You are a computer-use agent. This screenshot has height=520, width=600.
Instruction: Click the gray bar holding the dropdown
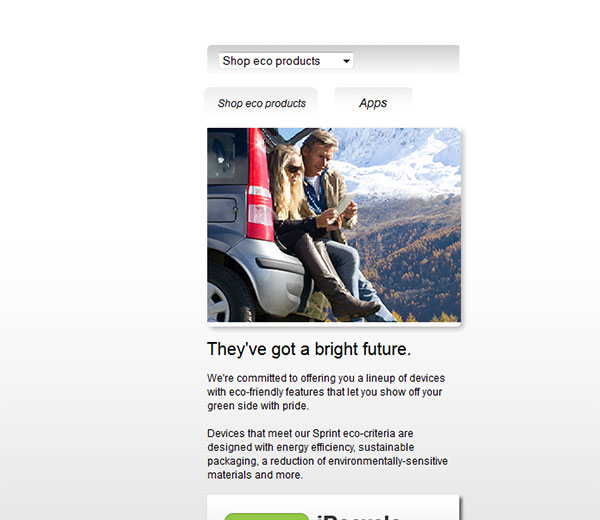click(333, 59)
